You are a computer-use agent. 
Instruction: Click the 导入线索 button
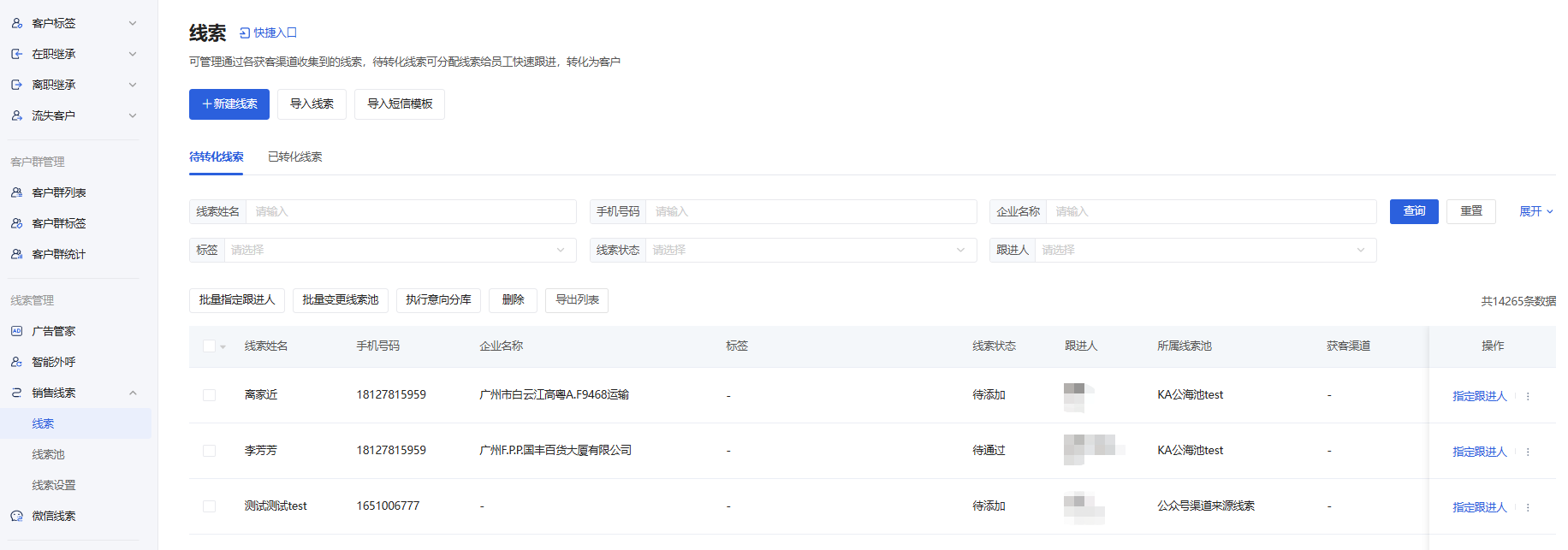coord(312,104)
